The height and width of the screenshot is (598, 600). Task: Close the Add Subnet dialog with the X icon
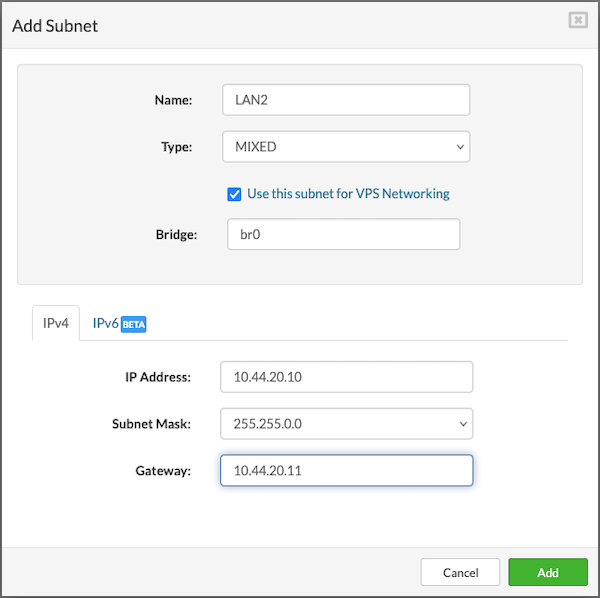point(577,20)
